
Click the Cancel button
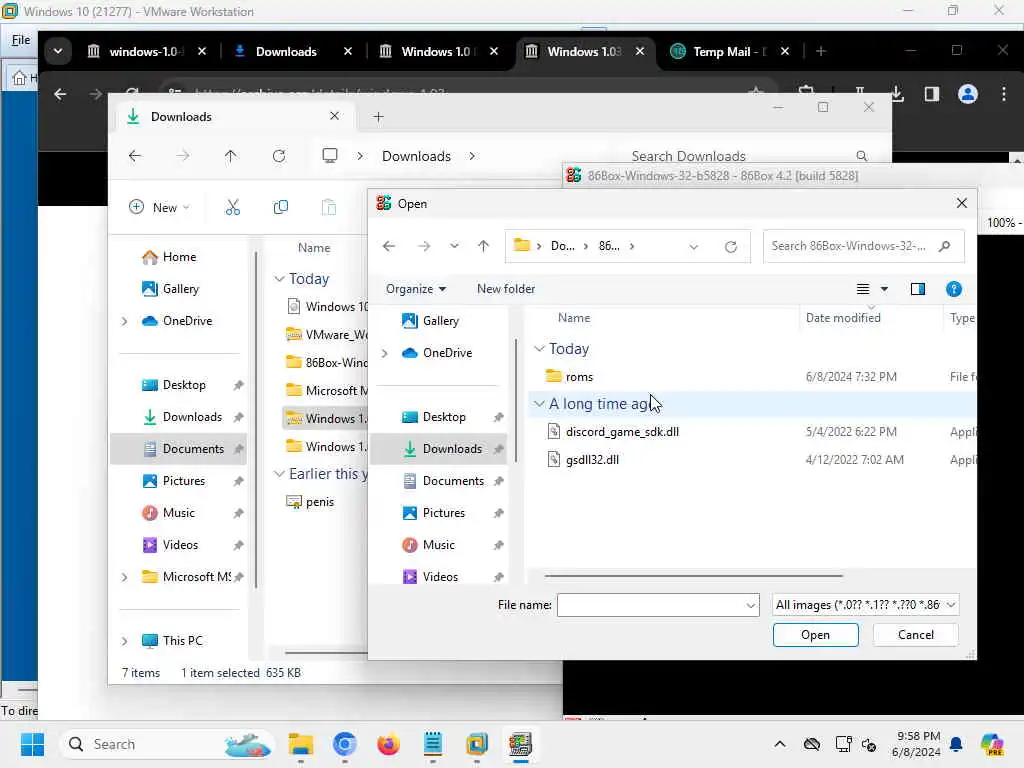point(916,635)
